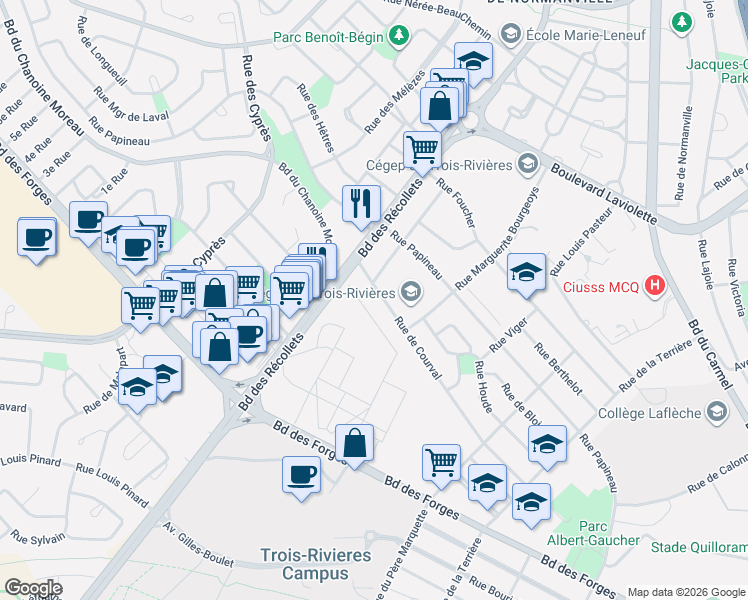Click the Av. Gilles-Boulet street label

[198, 545]
